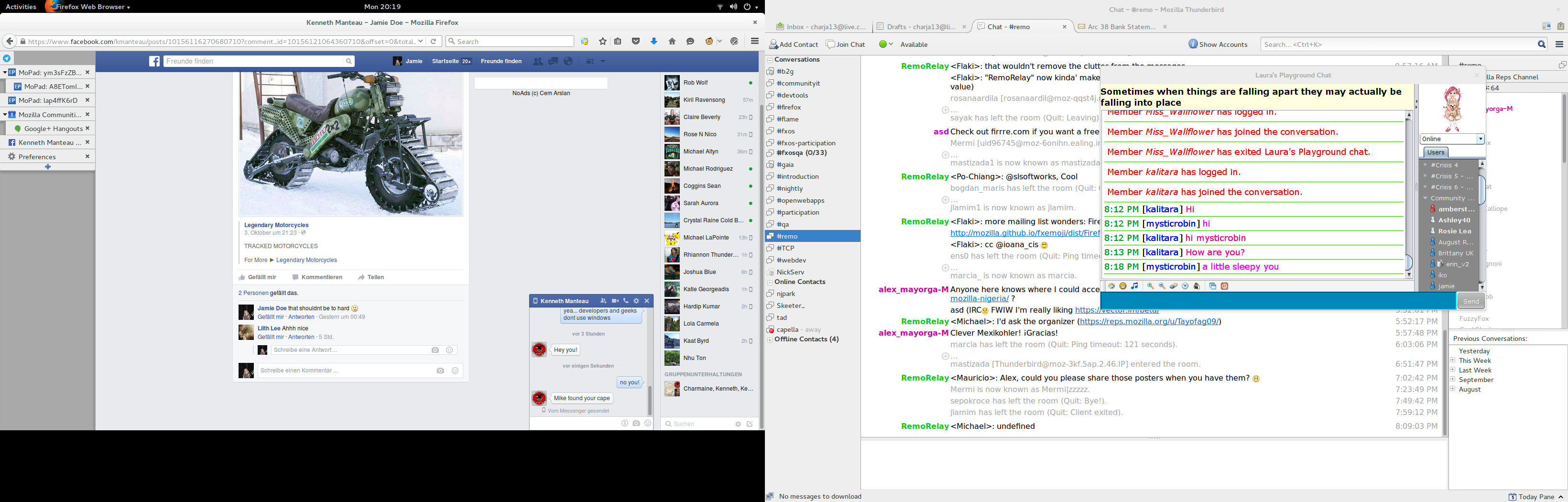Open Firefox Pocket icon
This screenshot has height=502, width=1568.
[x=636, y=42]
